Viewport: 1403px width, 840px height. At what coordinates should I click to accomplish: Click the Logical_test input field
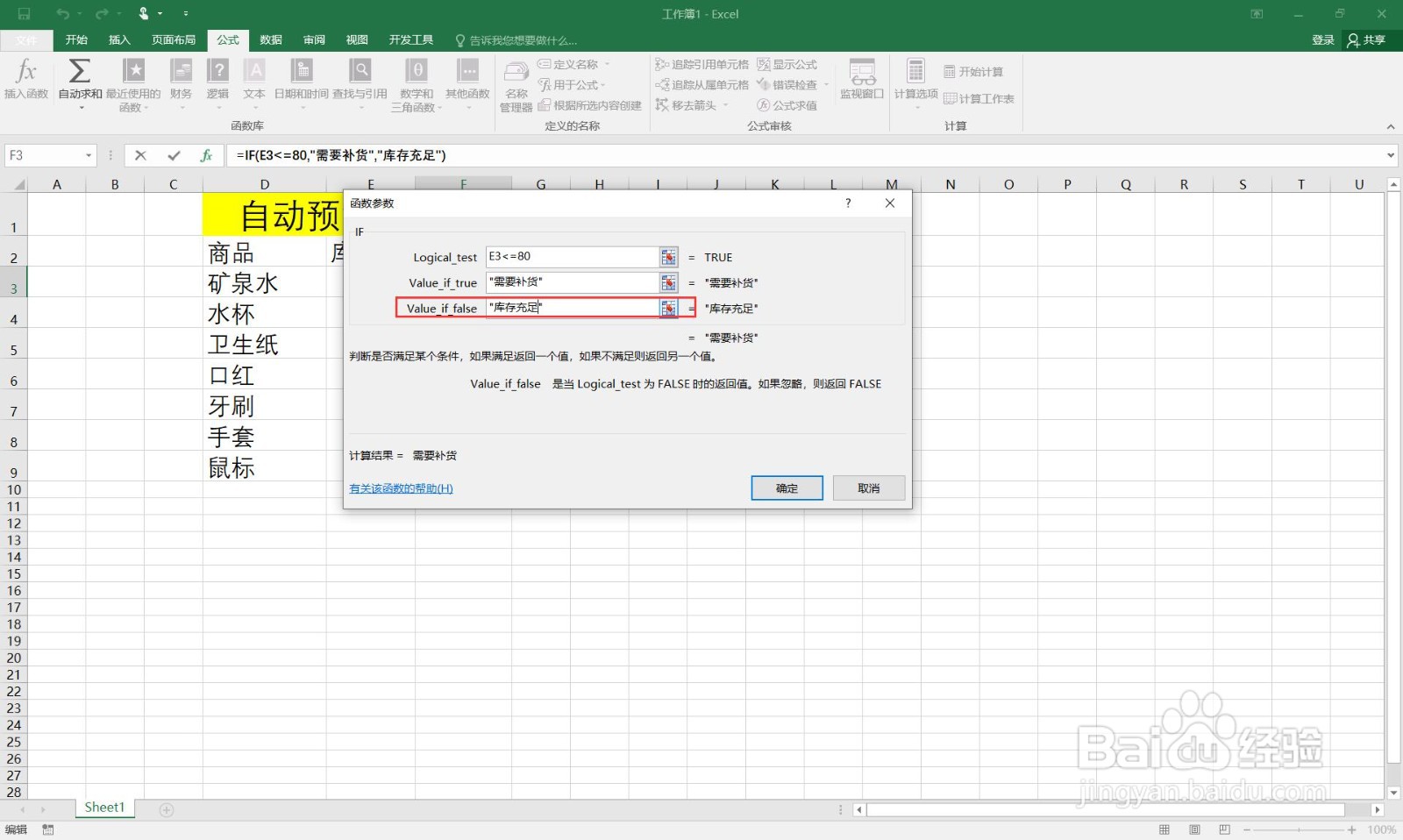(573, 257)
